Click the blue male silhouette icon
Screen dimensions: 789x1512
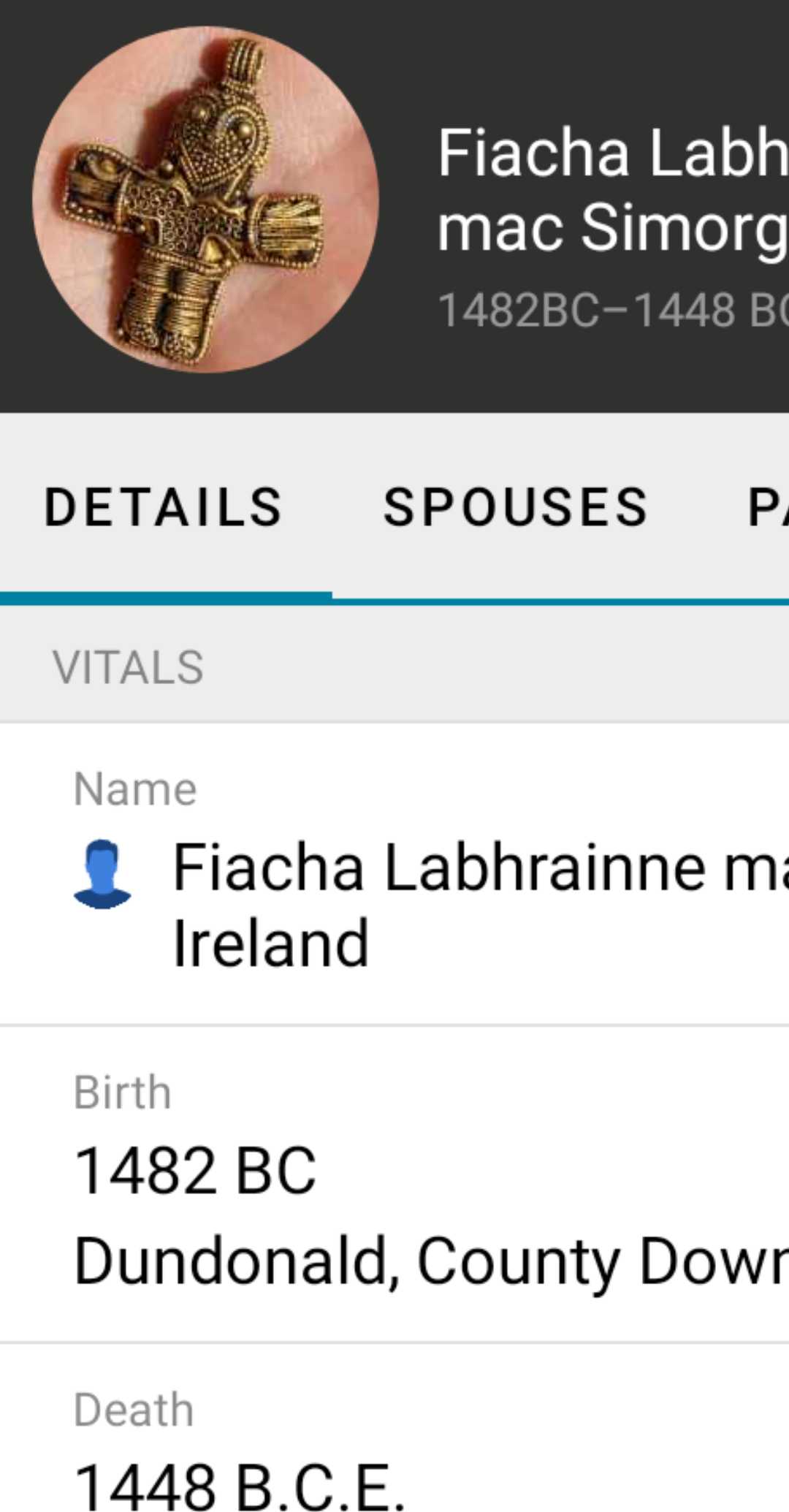[102, 874]
